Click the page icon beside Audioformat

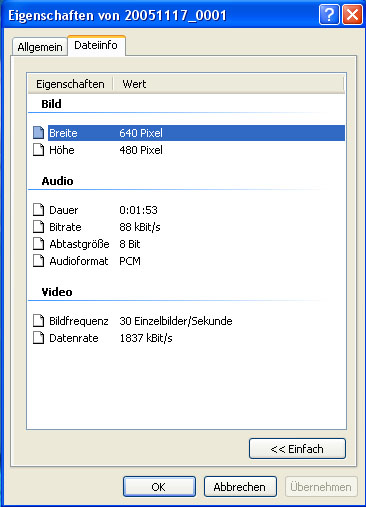point(38,261)
